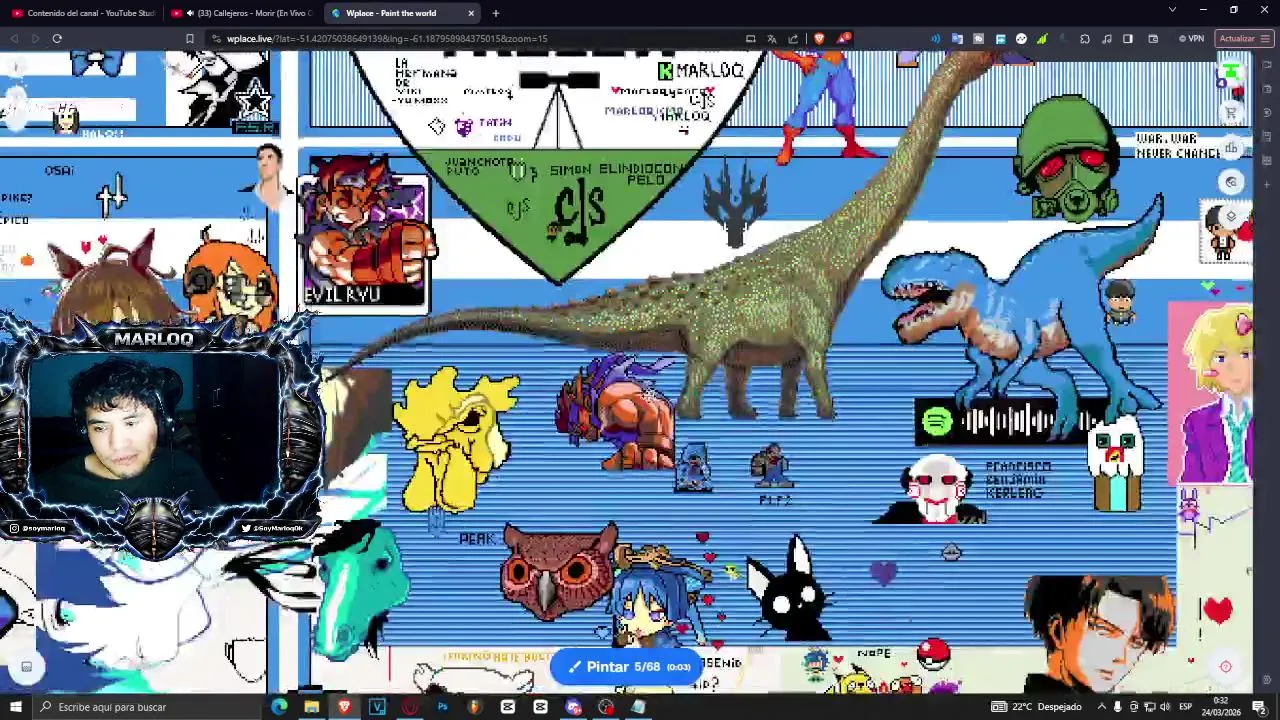Click the ESP language indicator

(x=1186, y=707)
